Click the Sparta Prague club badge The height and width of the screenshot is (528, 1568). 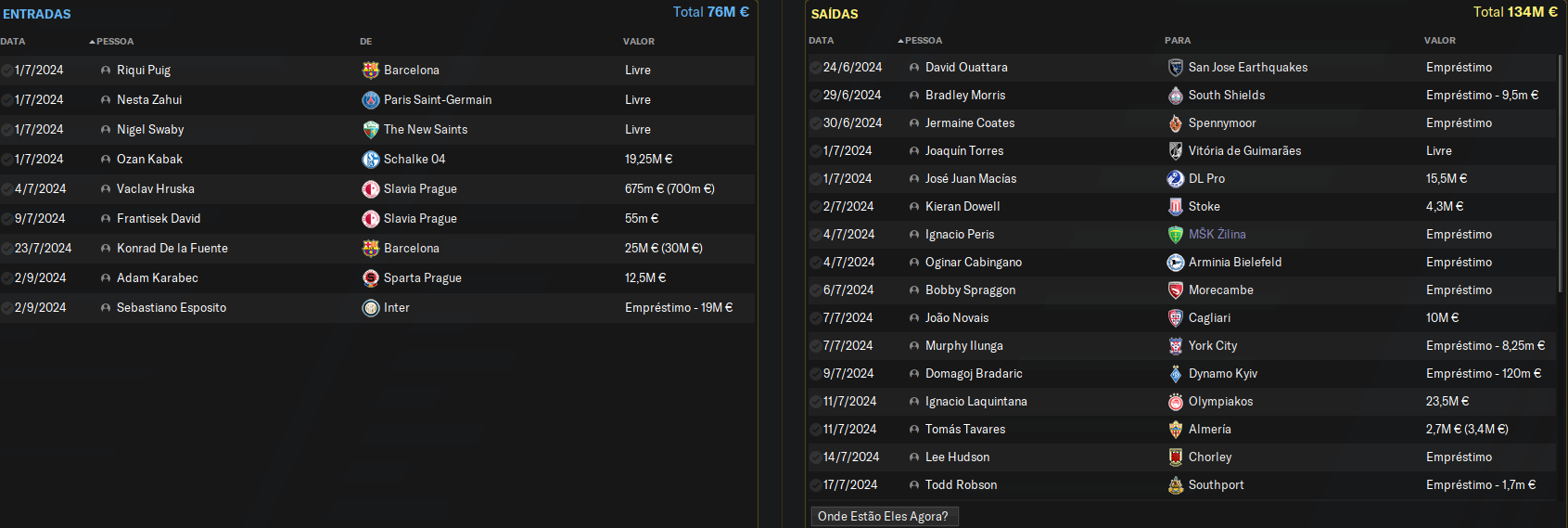371,277
